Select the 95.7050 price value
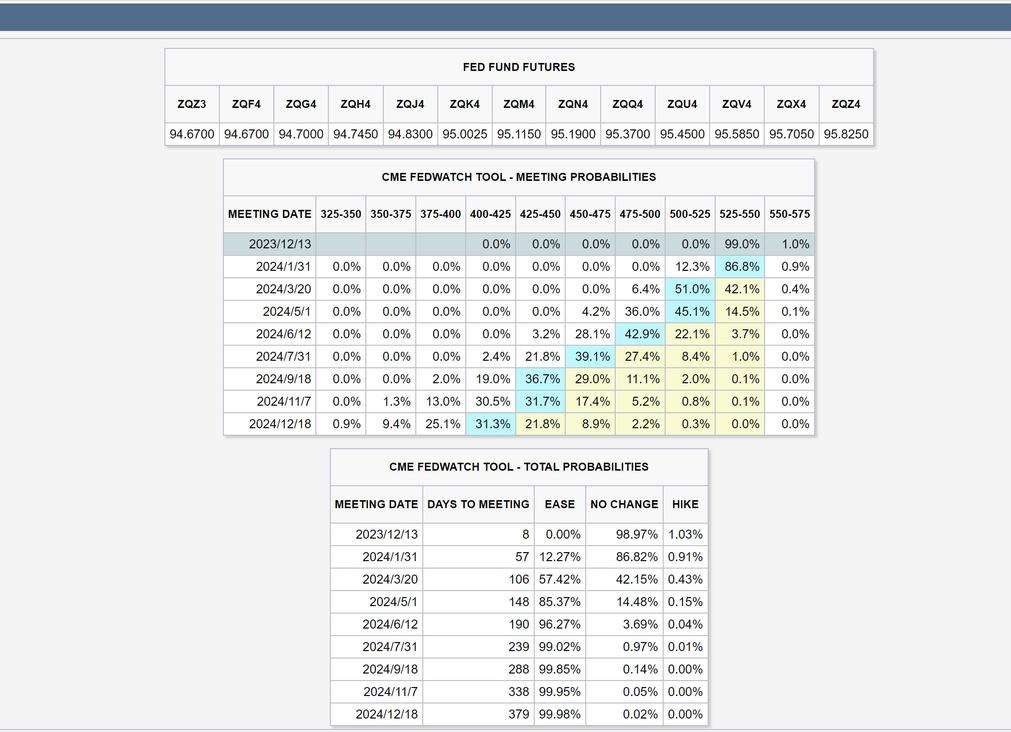Image resolution: width=1011 pixels, height=732 pixels. (791, 134)
